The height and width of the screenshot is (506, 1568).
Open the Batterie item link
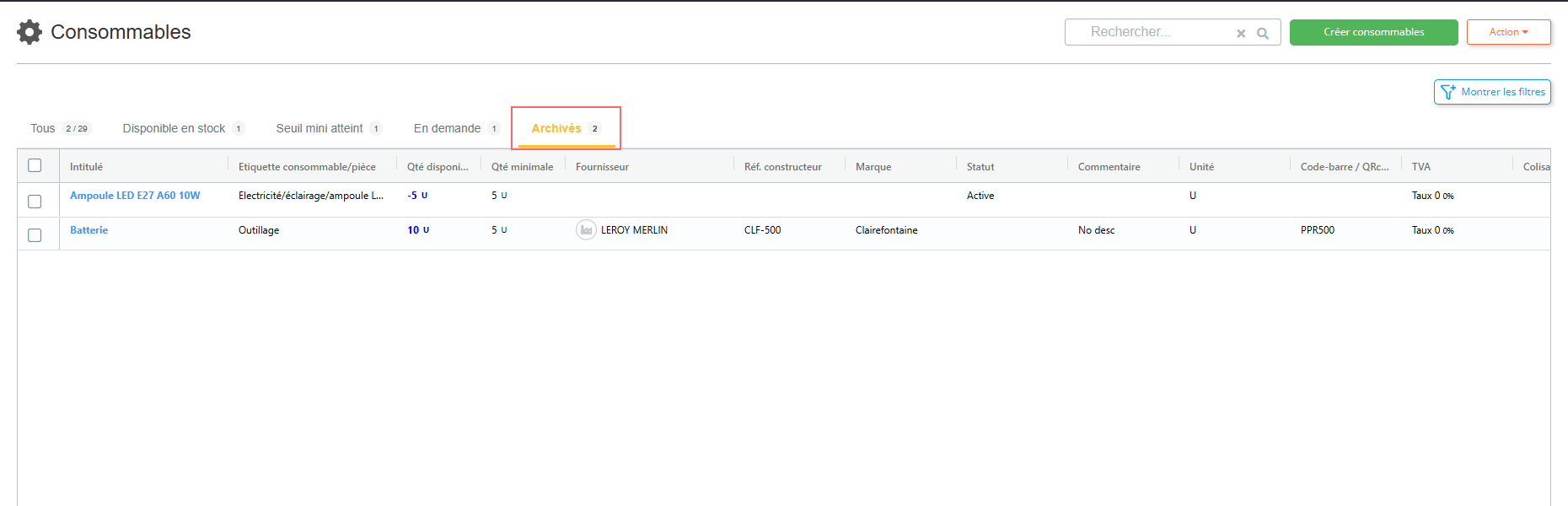pos(89,230)
